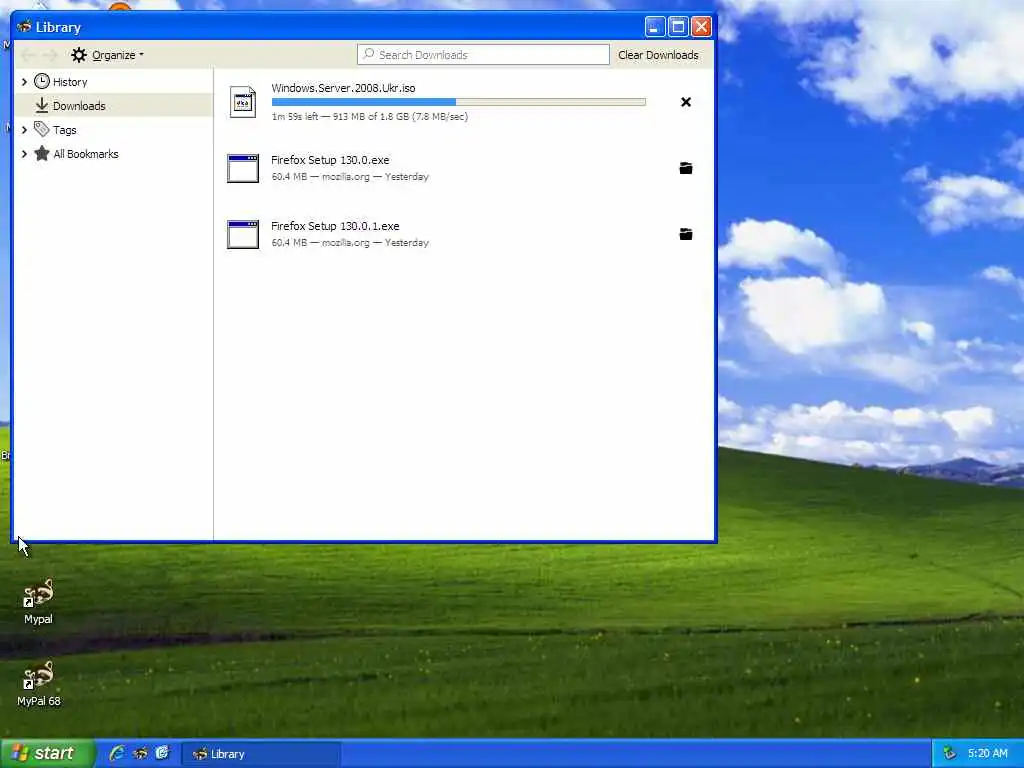Click the ISO file icon for Windows.Server.2008.Ukr.iso
Screen dimensions: 1024x768
coord(243,102)
